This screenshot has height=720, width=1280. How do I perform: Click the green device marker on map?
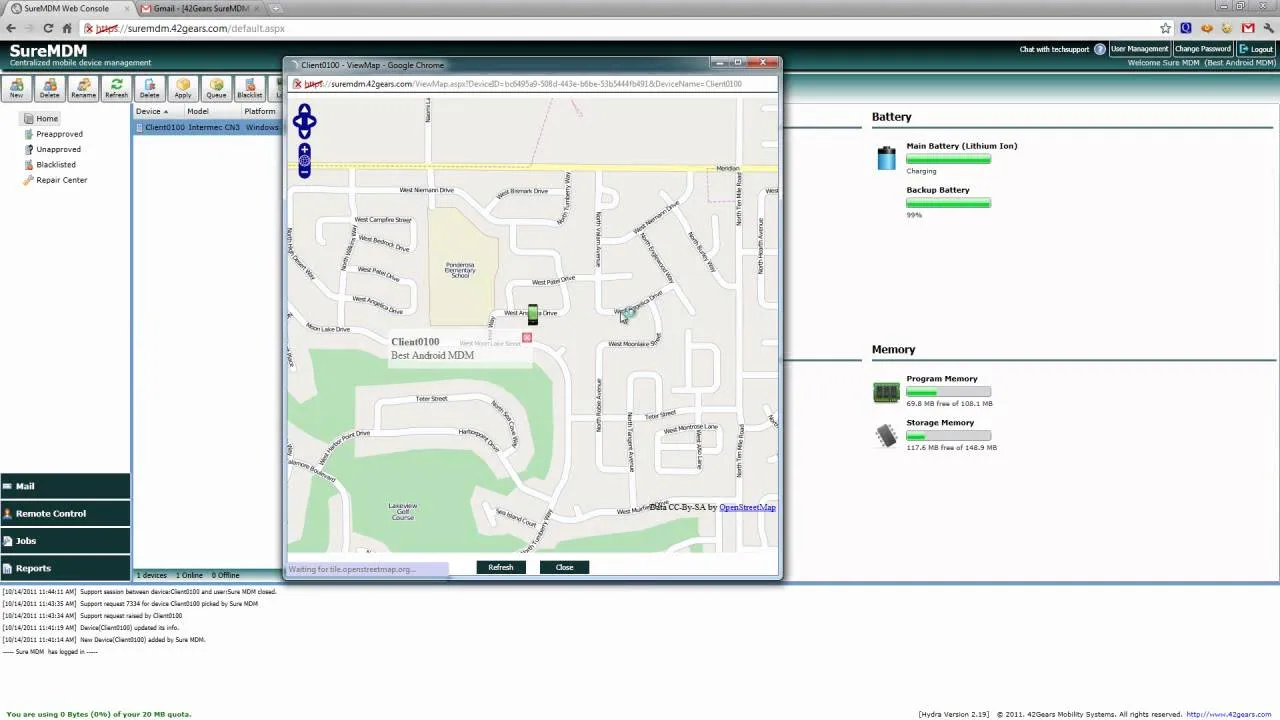tap(532, 315)
